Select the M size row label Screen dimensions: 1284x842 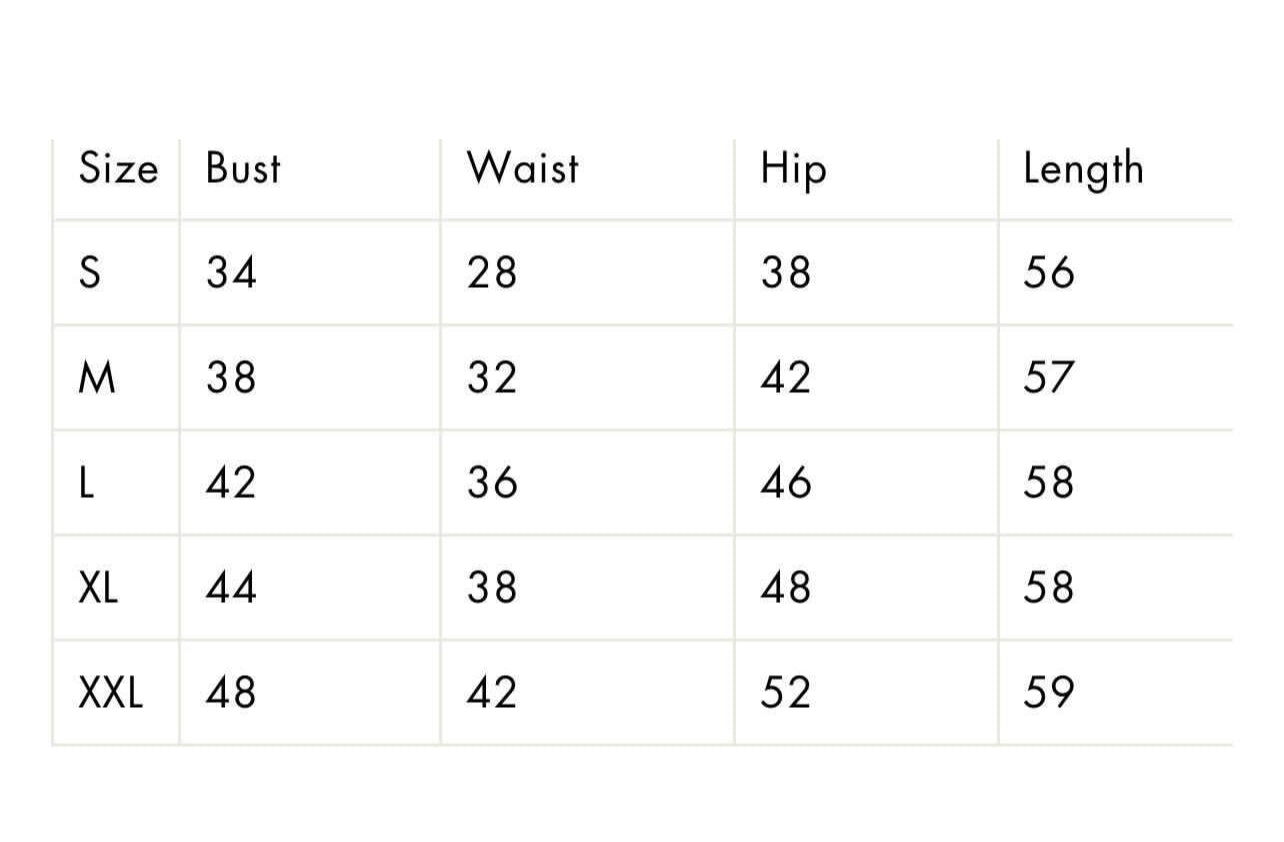tap(97, 378)
